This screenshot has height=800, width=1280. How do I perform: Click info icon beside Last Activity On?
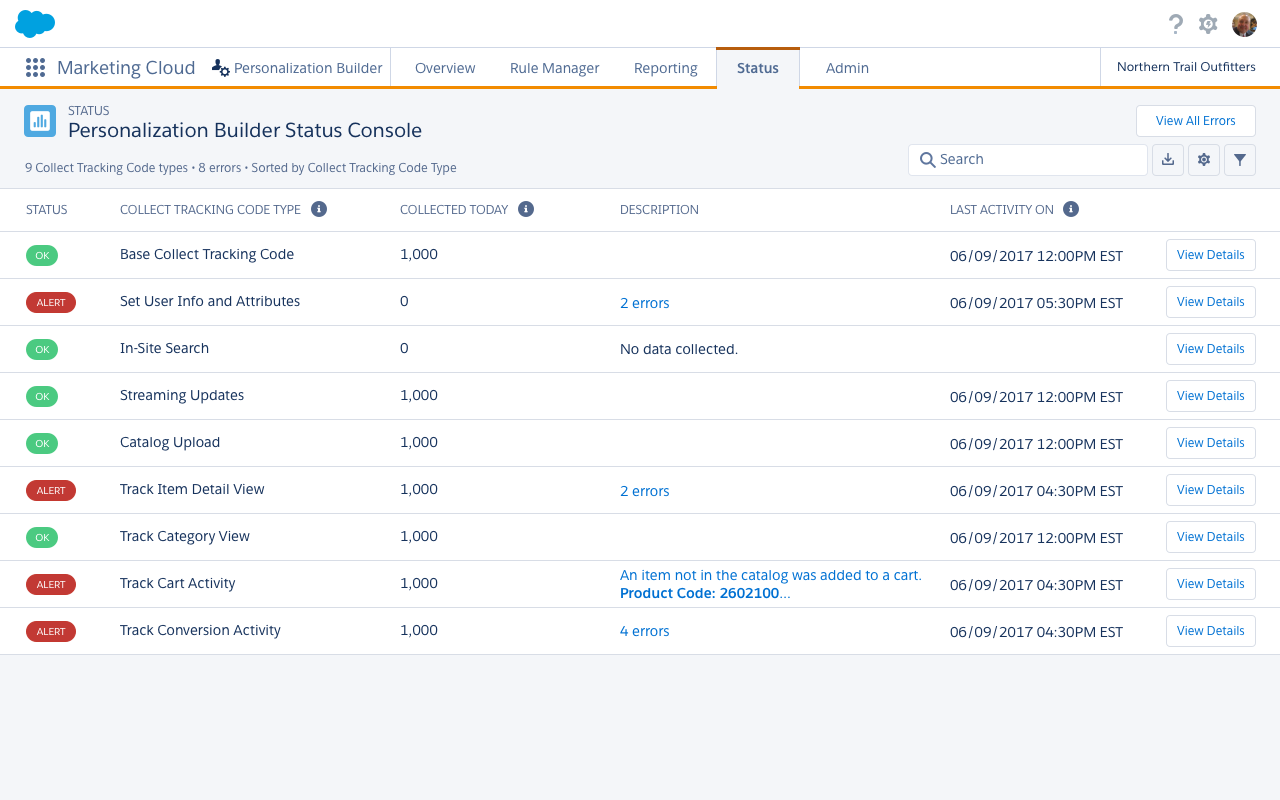point(1071,209)
